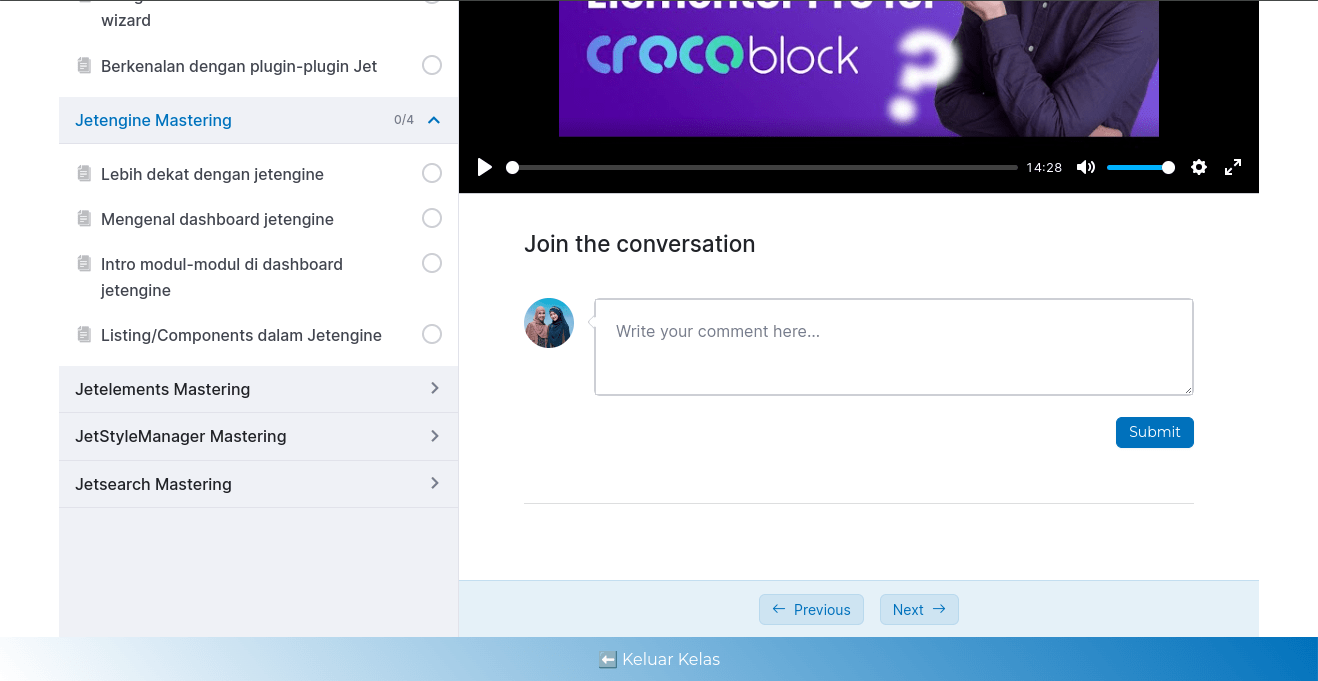This screenshot has width=1318, height=681.
Task: Open lesson Lebih dekat dengan jetengine
Action: (212, 174)
